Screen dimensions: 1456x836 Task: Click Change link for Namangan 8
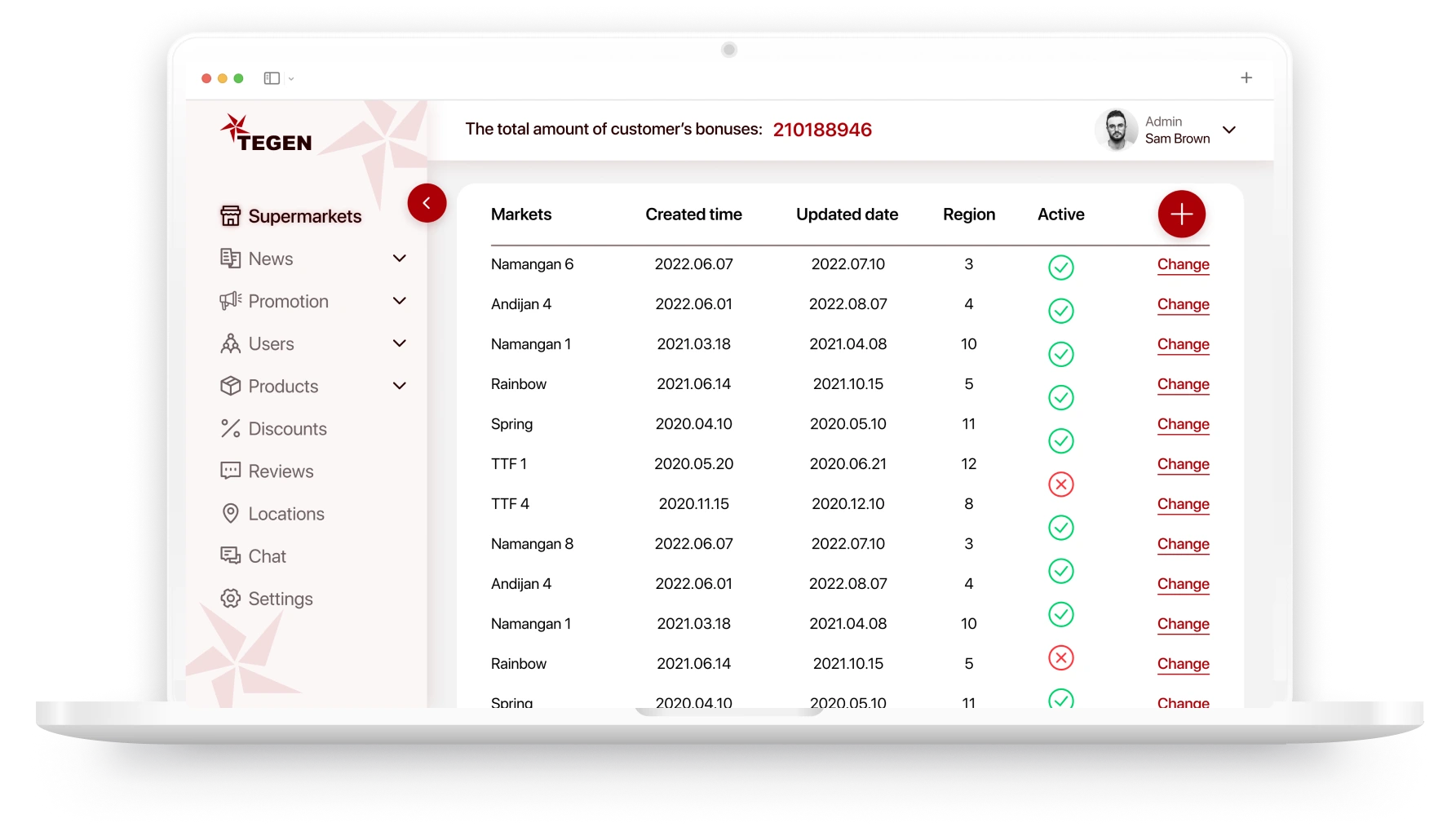[x=1183, y=544]
